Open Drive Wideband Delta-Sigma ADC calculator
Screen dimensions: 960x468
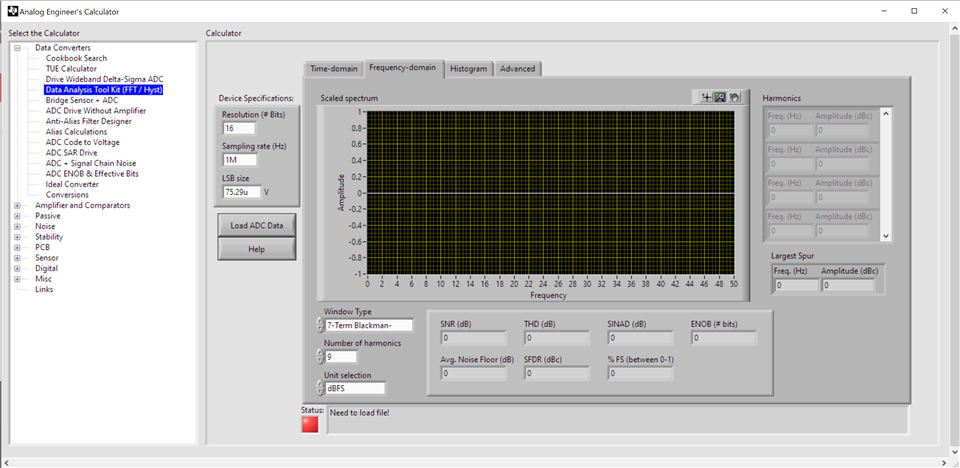click(104, 79)
